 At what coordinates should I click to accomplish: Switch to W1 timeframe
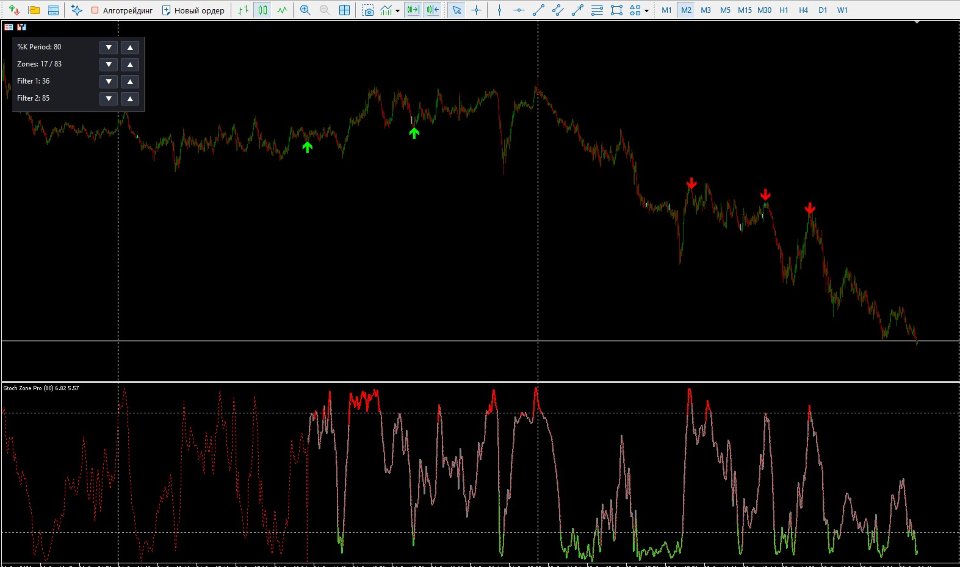pos(842,10)
